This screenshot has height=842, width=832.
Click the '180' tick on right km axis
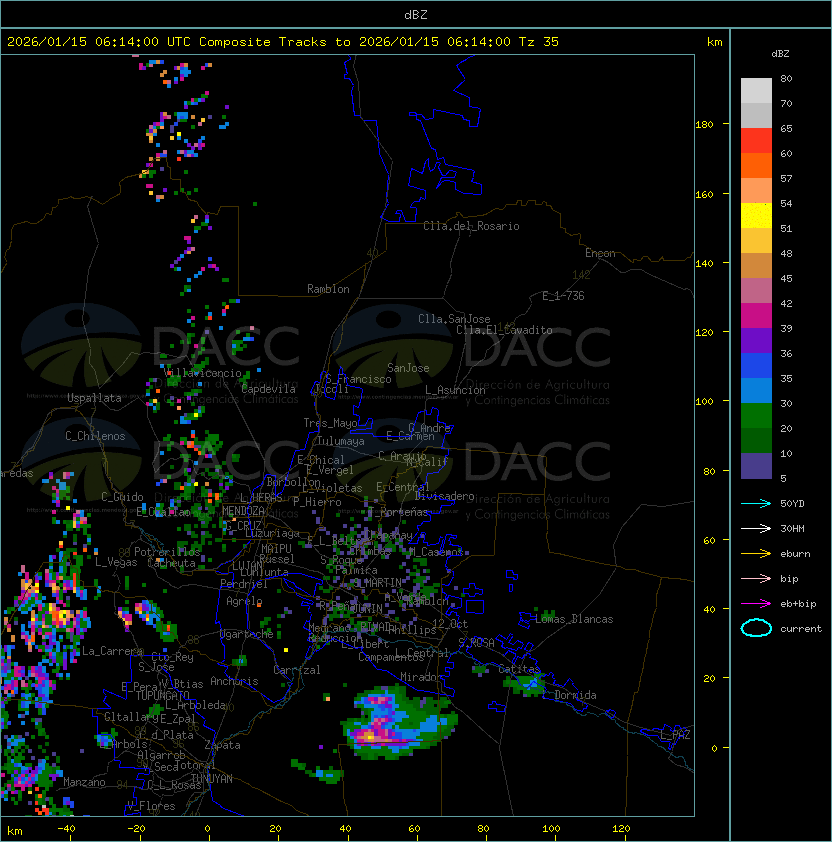click(x=704, y=125)
